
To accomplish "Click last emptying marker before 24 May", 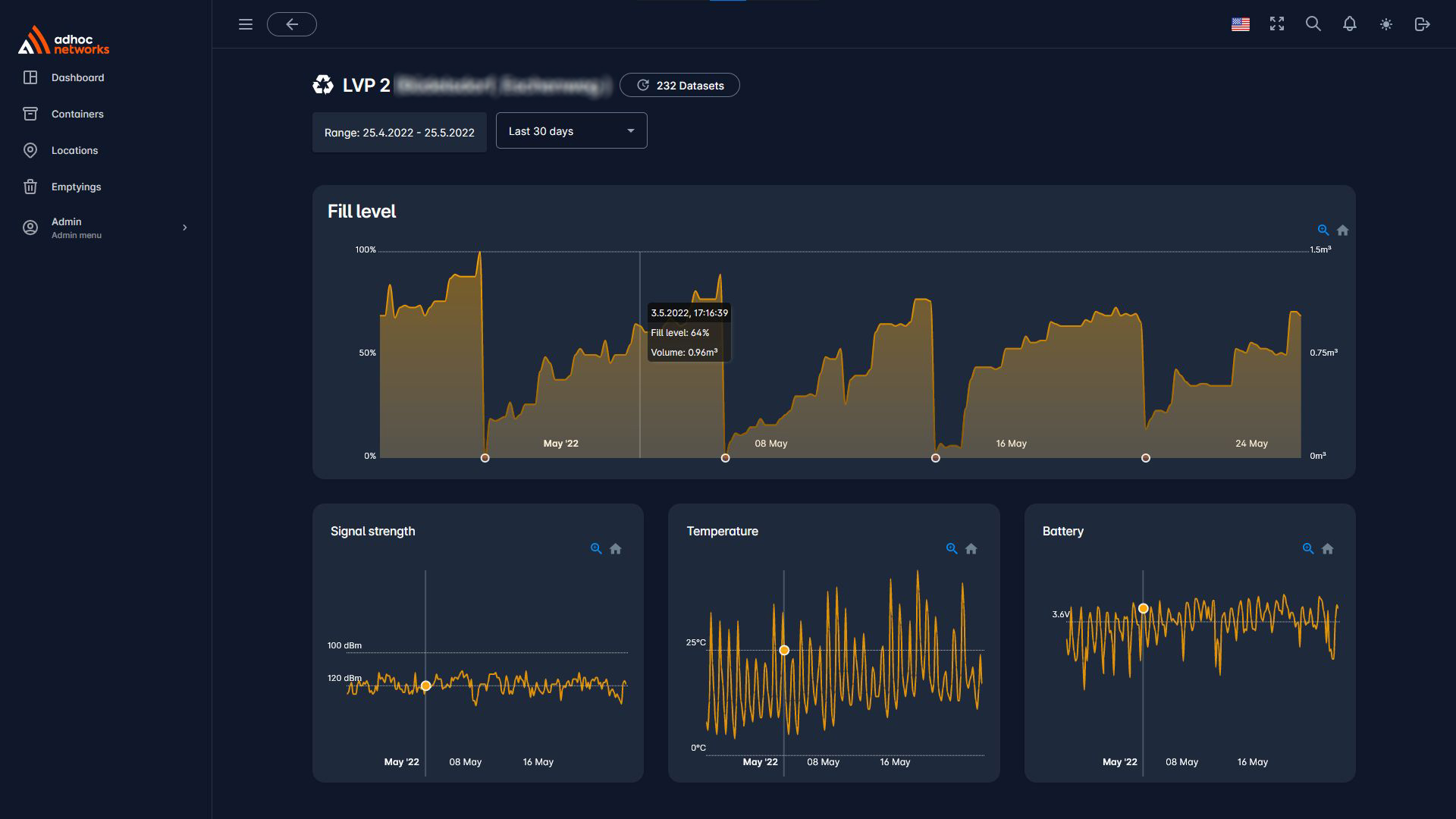I will tap(1146, 458).
